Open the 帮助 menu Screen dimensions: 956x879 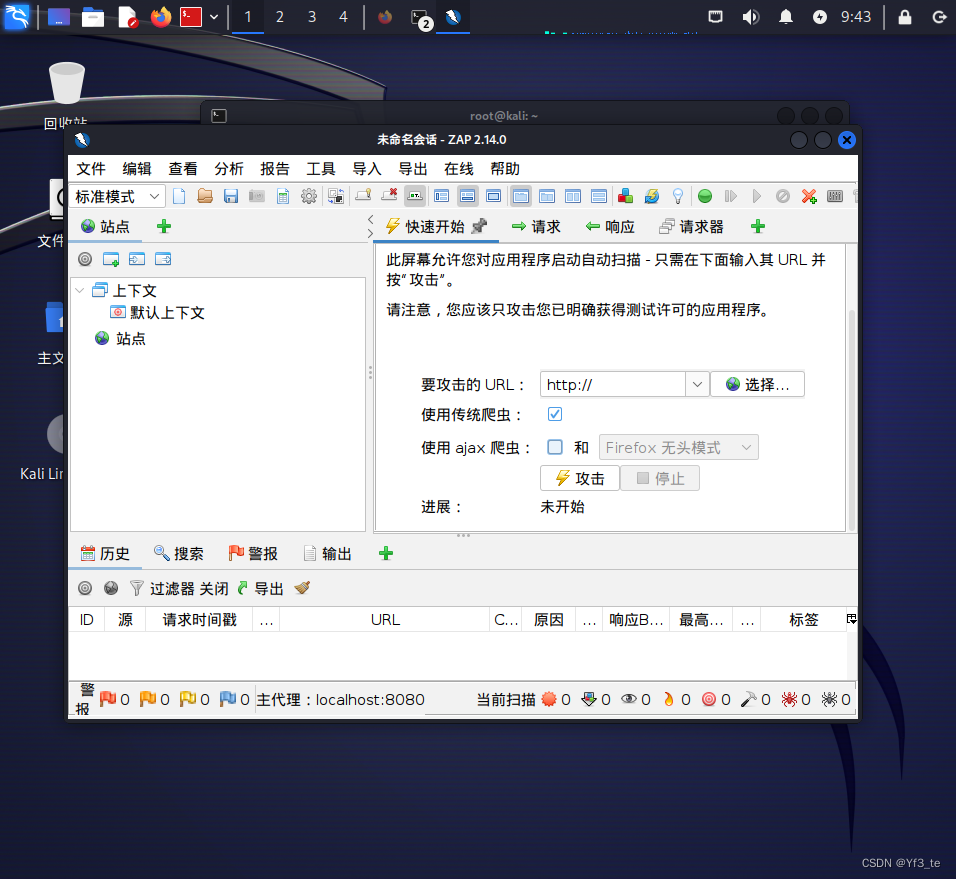tap(505, 169)
